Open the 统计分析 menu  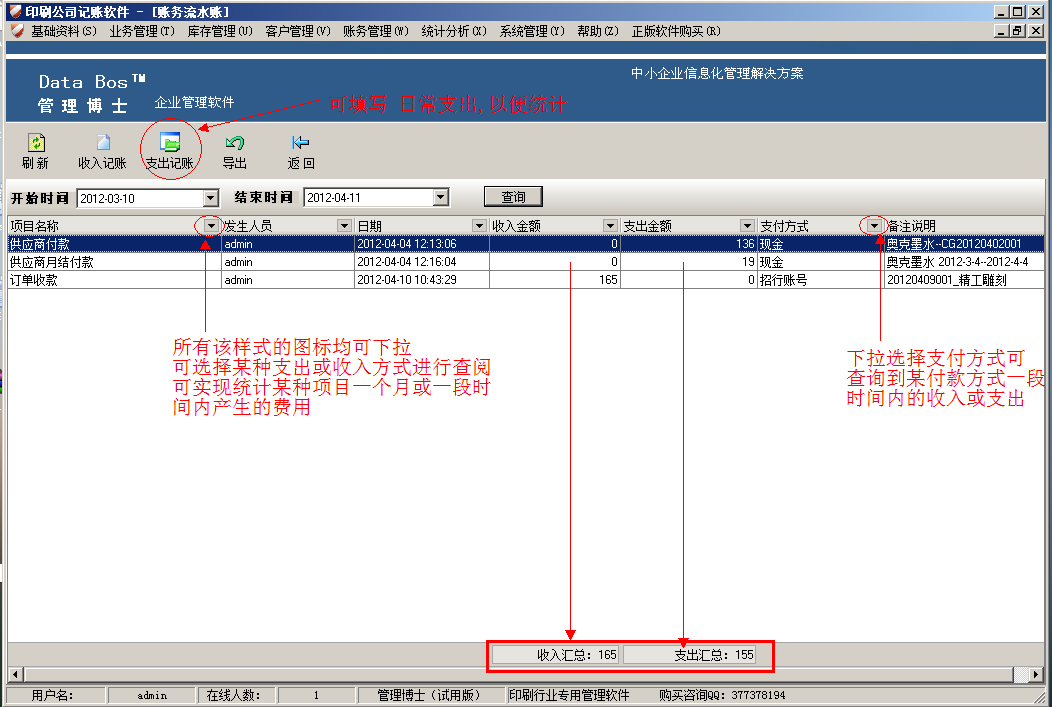coord(453,31)
